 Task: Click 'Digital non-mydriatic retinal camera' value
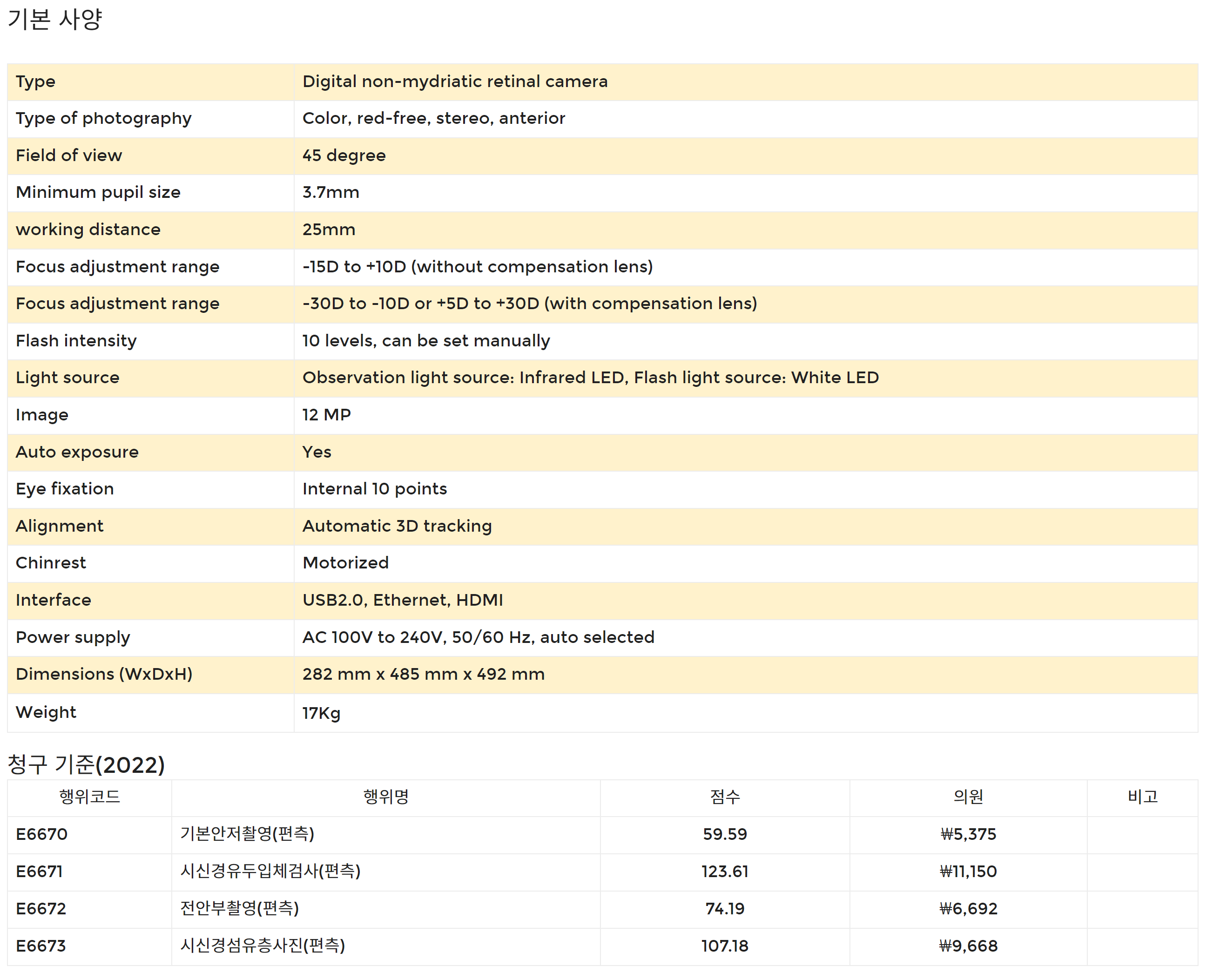455,81
